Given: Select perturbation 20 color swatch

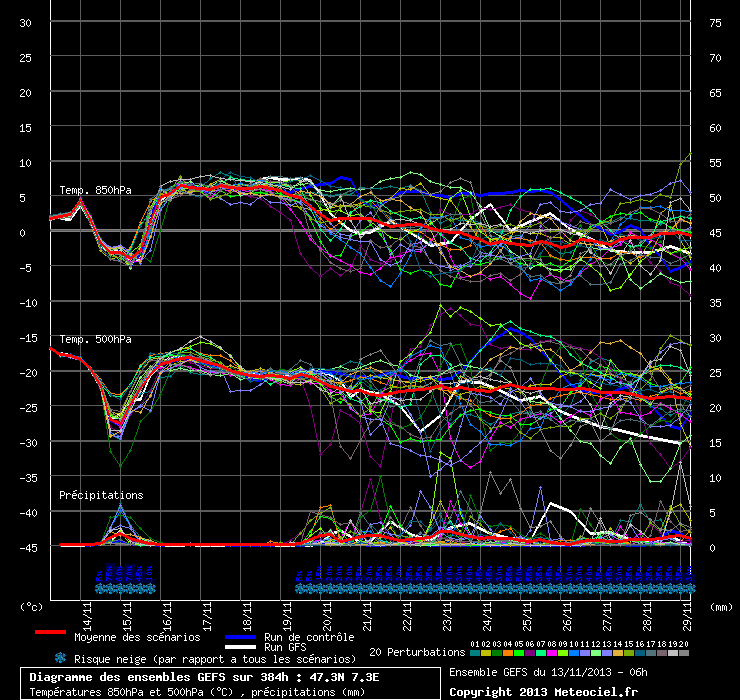Looking at the screenshot, I should (x=684, y=652).
